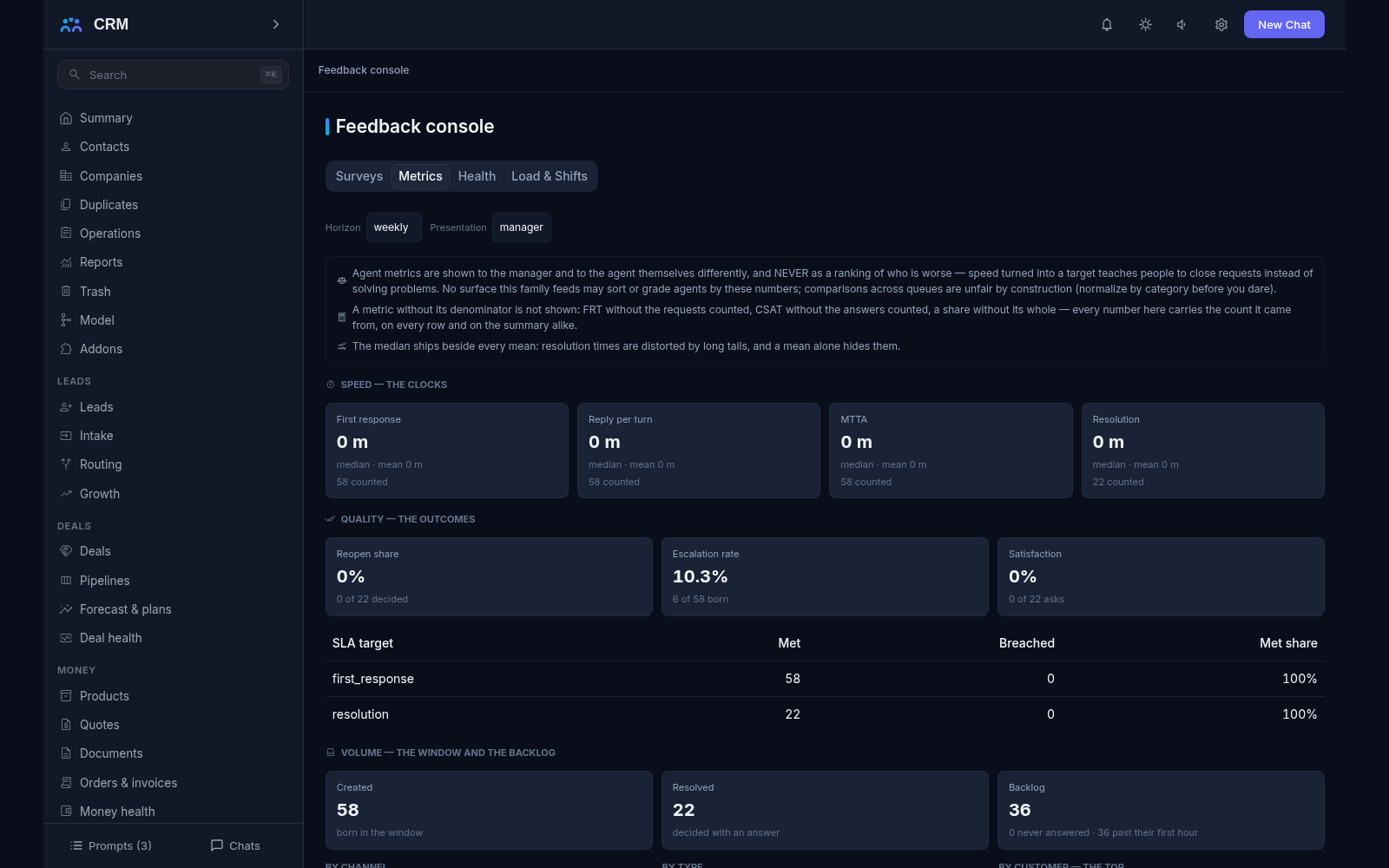Screen dimensions: 1389x868
Task: Click the Reports chart icon
Action: click(66, 262)
